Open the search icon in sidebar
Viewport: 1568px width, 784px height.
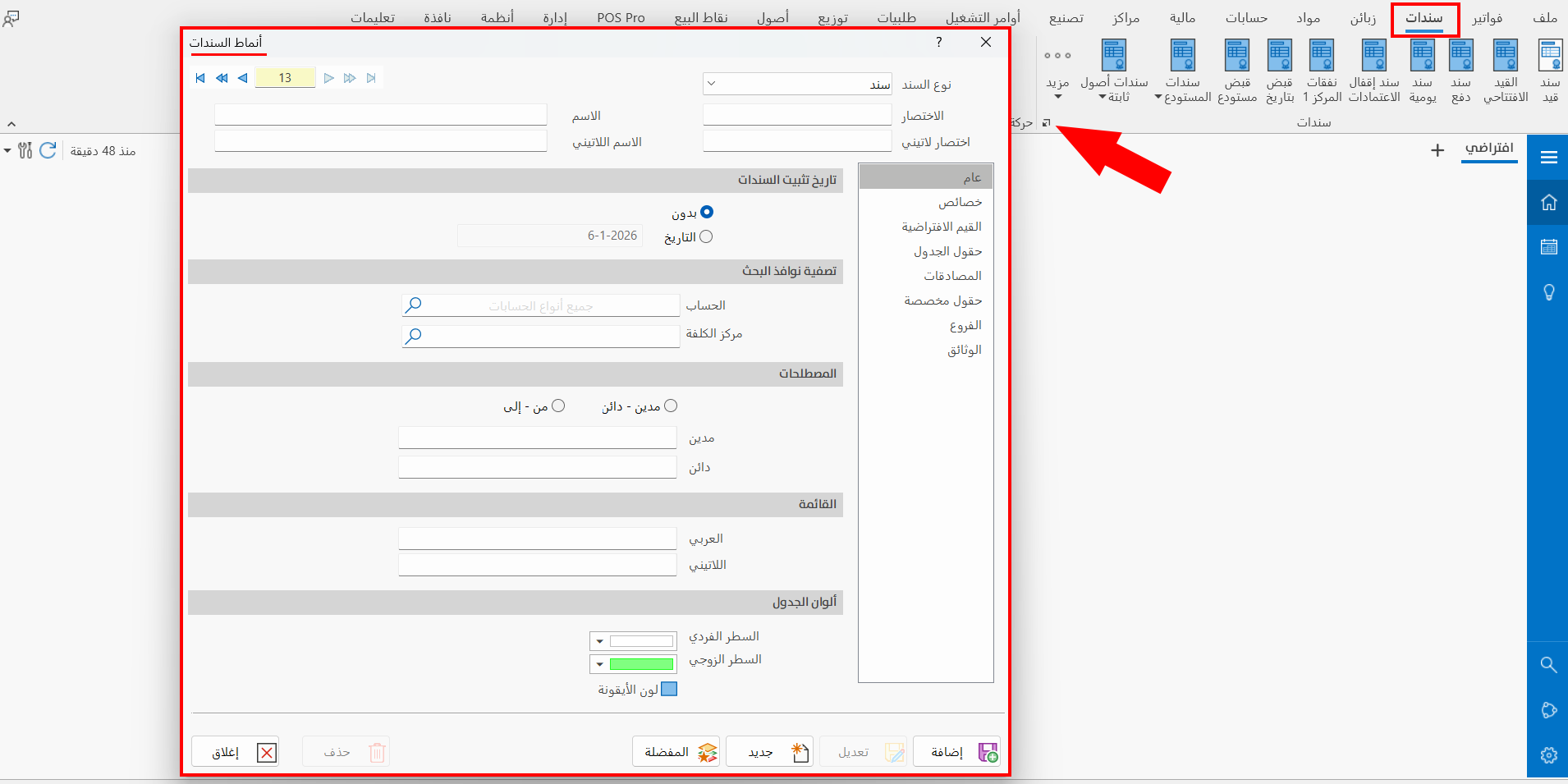click(x=1548, y=665)
